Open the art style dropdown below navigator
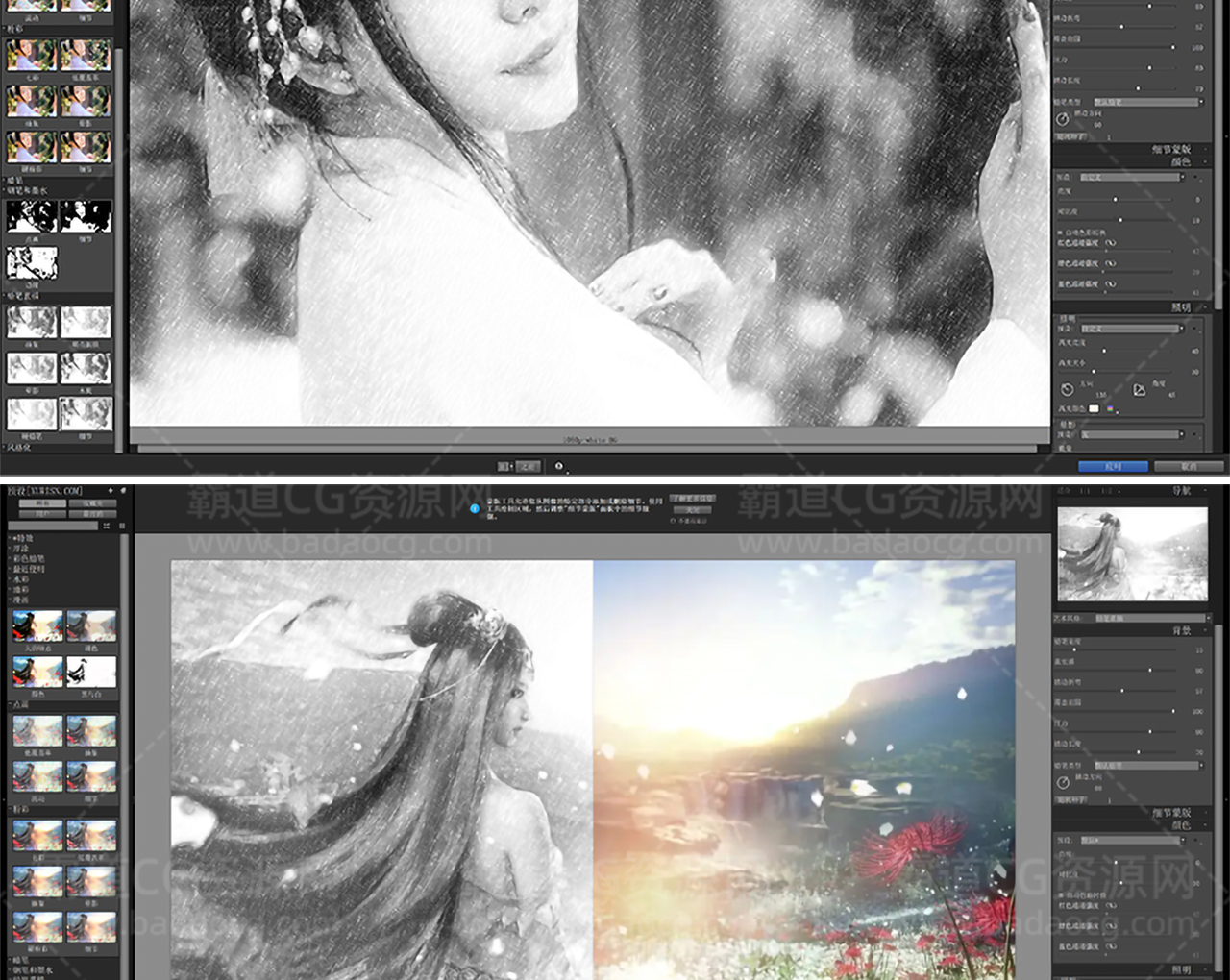The image size is (1230, 980). (1150, 618)
